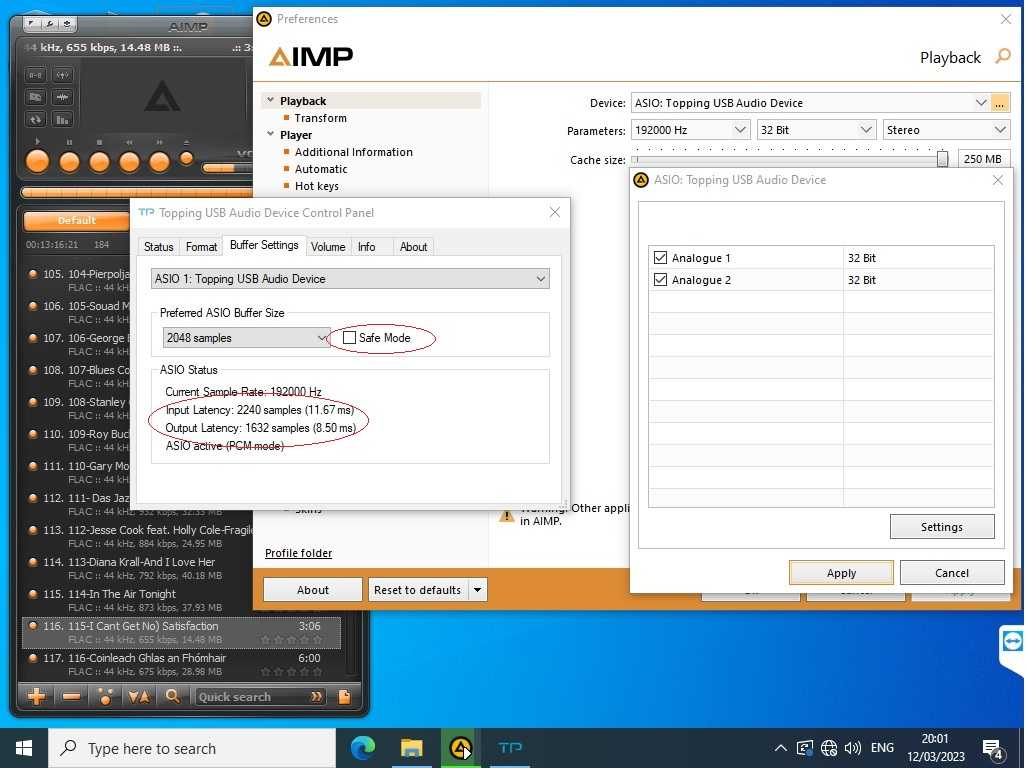Click the ellipsis device settings button in Preferences
The width and height of the screenshot is (1027, 768).
click(x=999, y=103)
